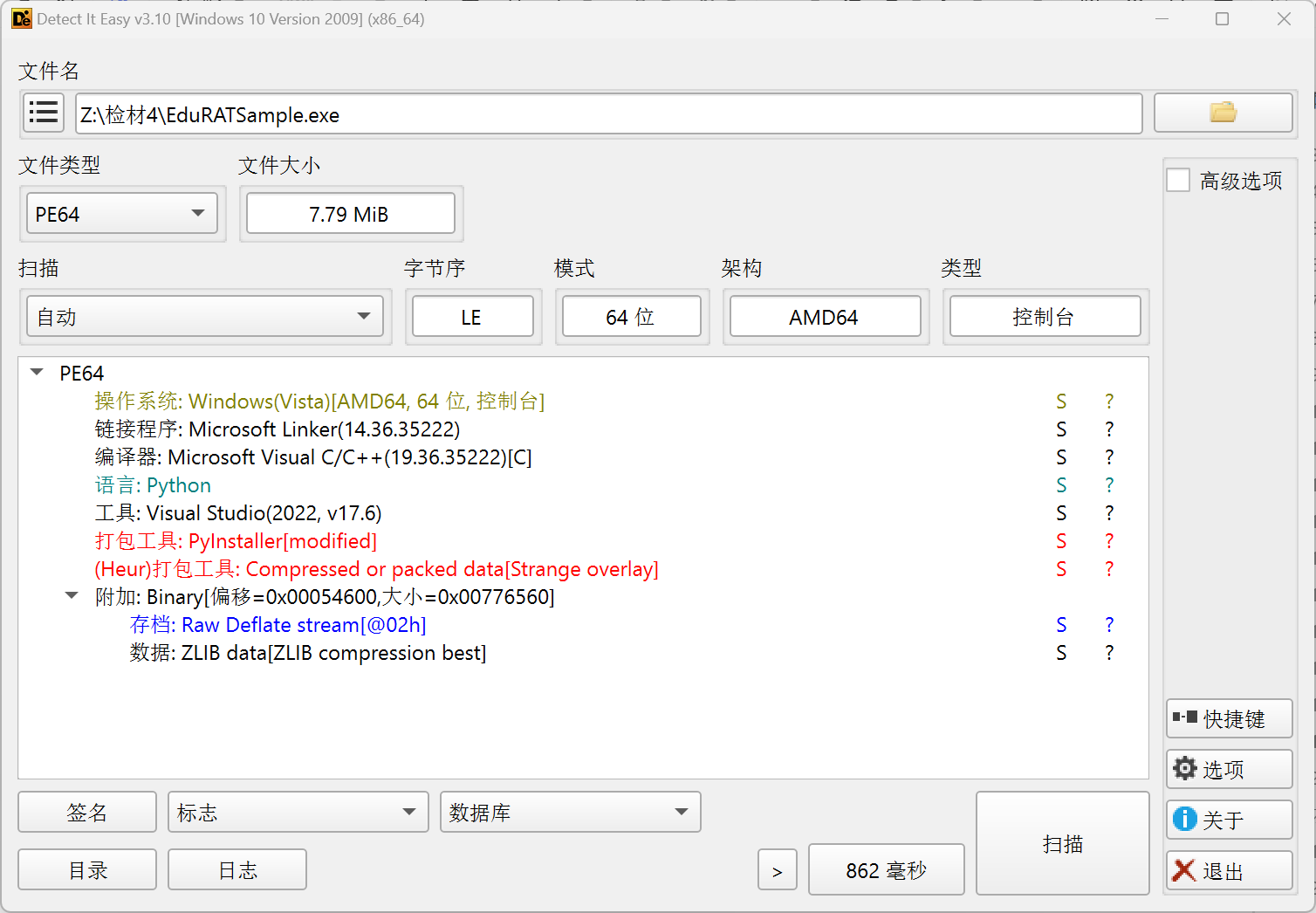
Task: Select the 操作系统: Windows(Vista) row
Action: [319, 401]
